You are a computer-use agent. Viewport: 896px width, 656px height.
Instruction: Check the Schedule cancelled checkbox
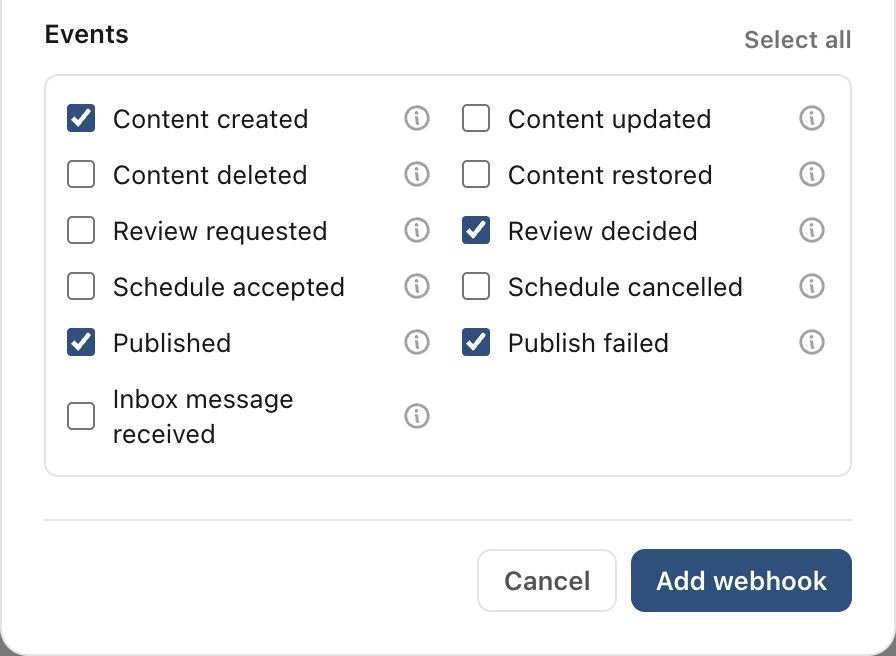476,286
